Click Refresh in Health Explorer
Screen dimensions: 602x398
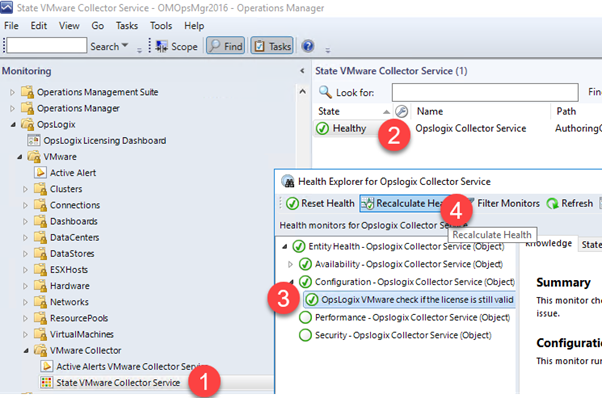[570, 203]
